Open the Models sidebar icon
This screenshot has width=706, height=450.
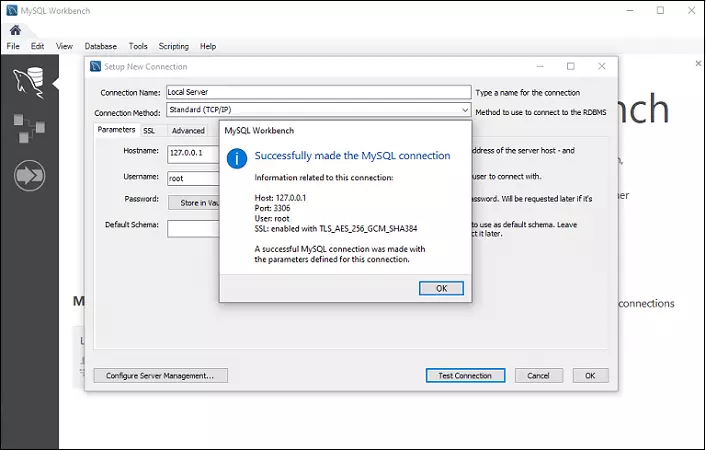29,128
